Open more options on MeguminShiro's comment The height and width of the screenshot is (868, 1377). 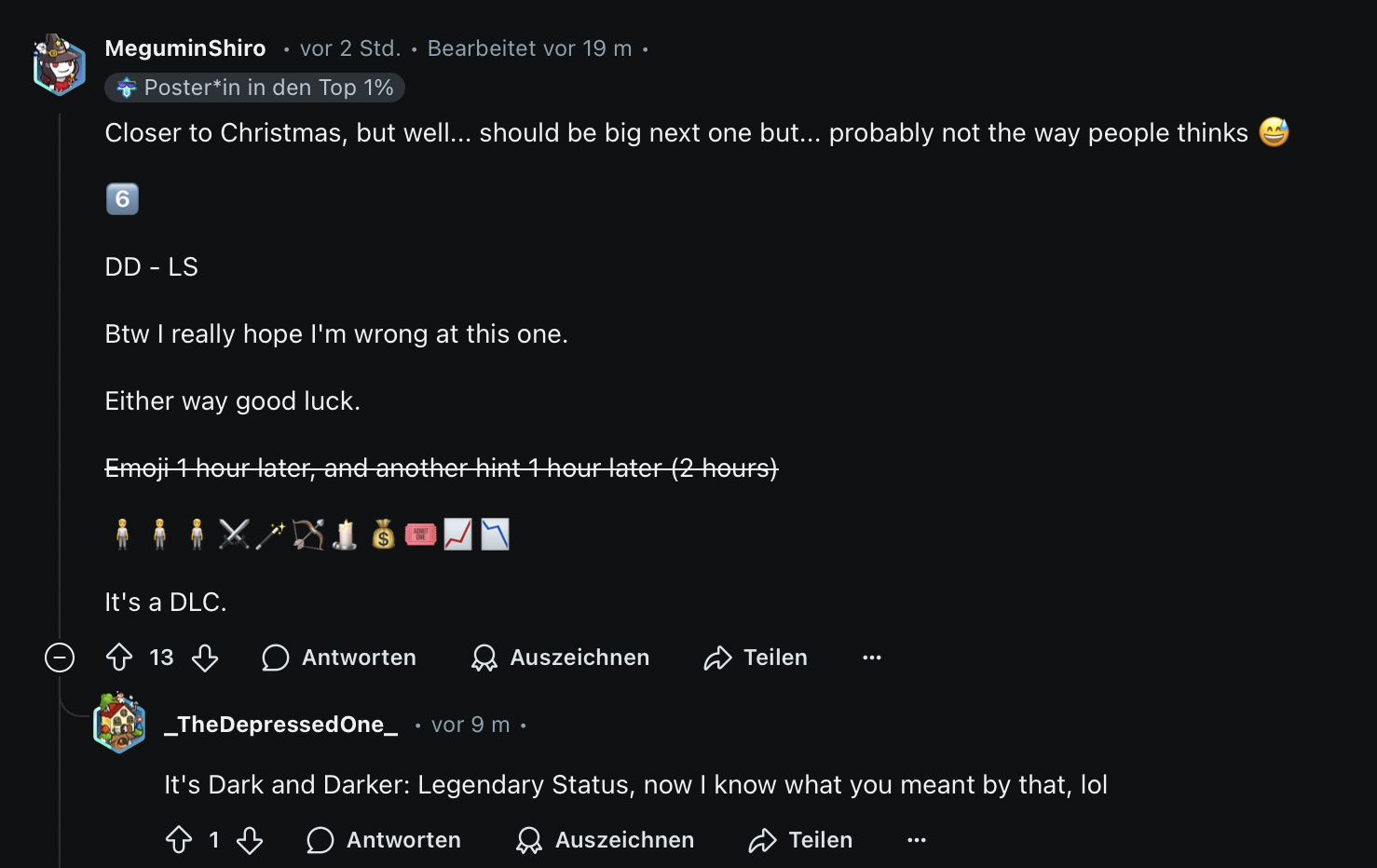[x=872, y=658]
